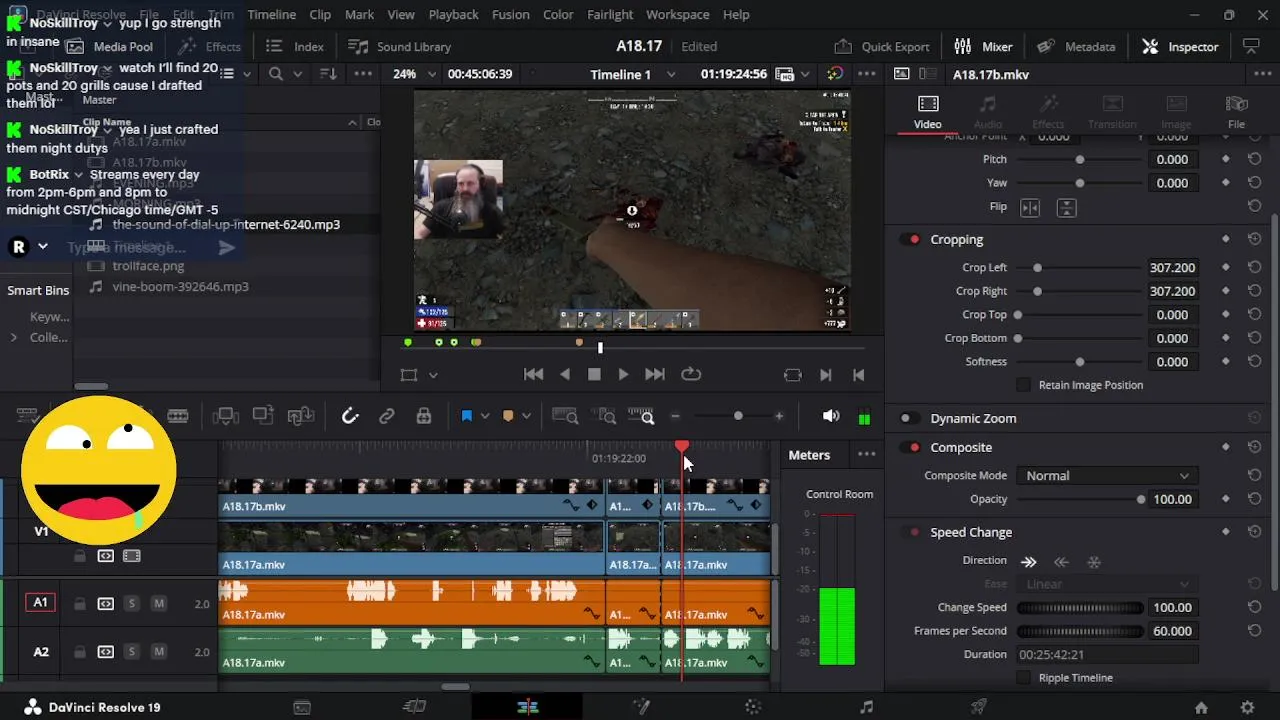
Task: Toggle the Speed Change section switch
Action: click(910, 533)
